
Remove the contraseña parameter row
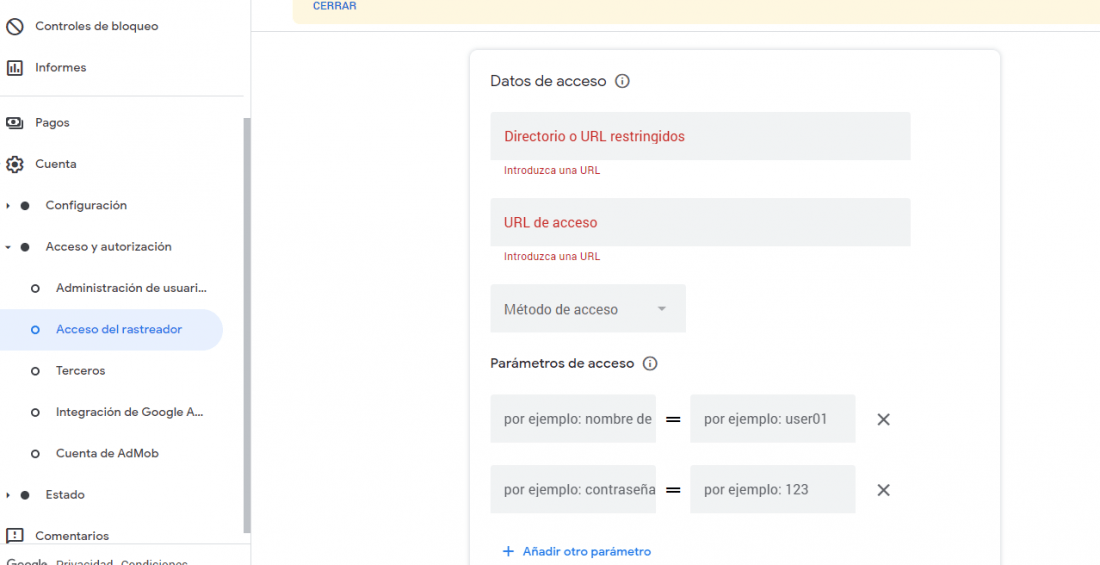tap(883, 490)
